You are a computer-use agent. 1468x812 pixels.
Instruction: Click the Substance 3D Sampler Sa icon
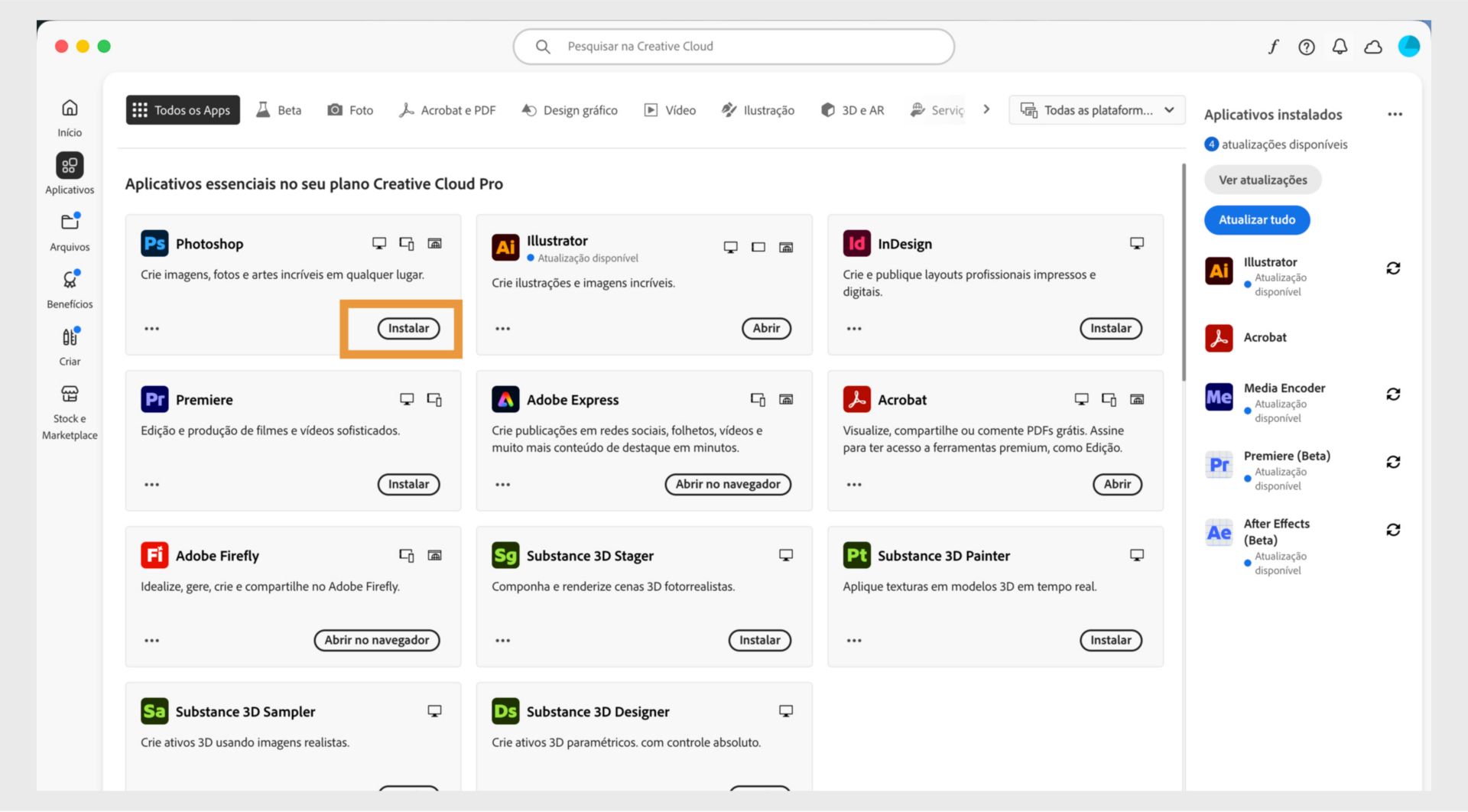[x=154, y=711]
